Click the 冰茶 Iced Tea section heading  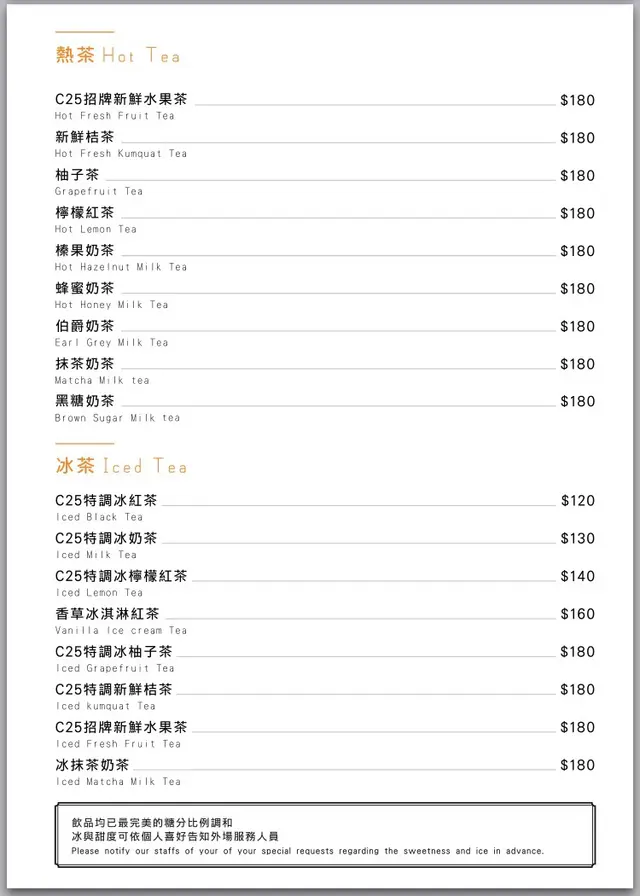(121, 466)
